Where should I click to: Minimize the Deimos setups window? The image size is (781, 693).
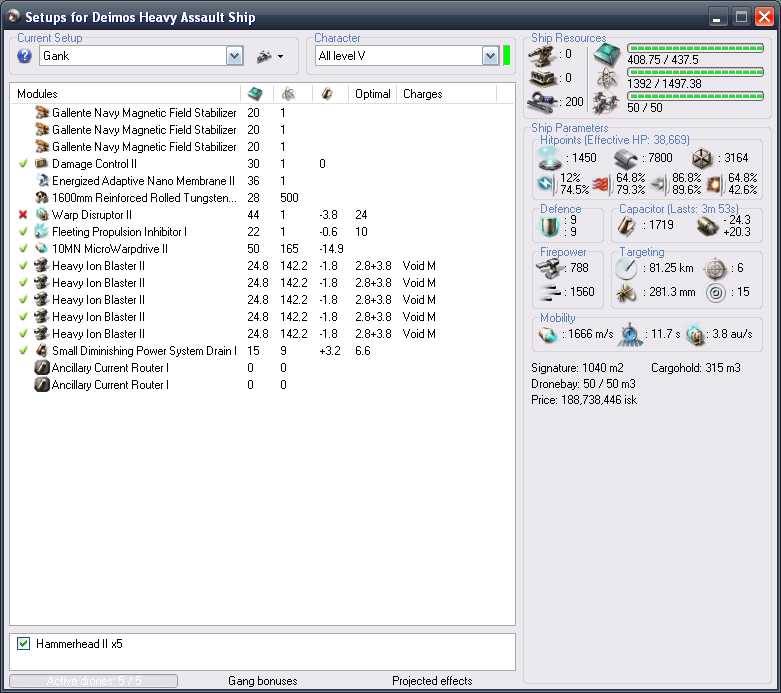(x=717, y=17)
